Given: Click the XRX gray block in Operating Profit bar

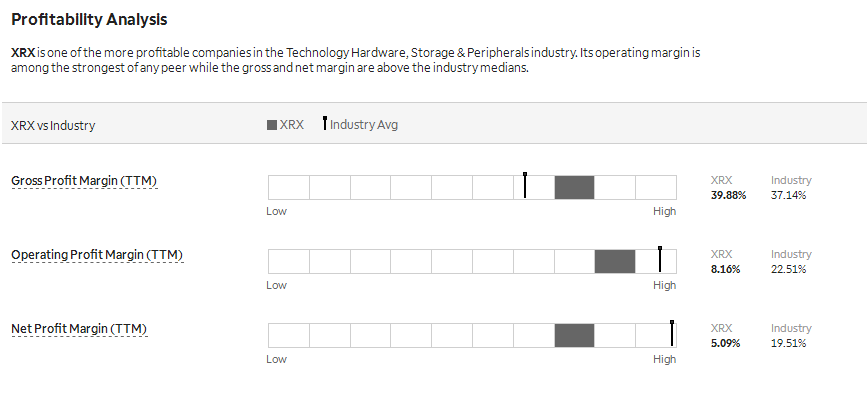Looking at the screenshot, I should [615, 261].
